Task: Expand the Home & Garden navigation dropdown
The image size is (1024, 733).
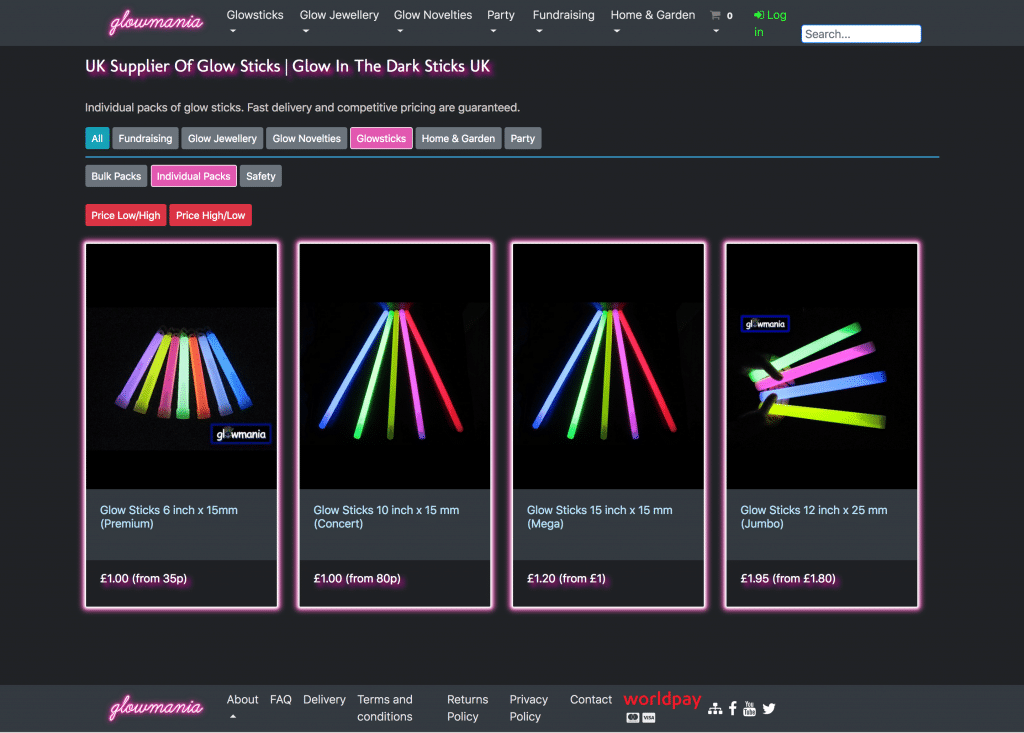Action: (x=652, y=22)
